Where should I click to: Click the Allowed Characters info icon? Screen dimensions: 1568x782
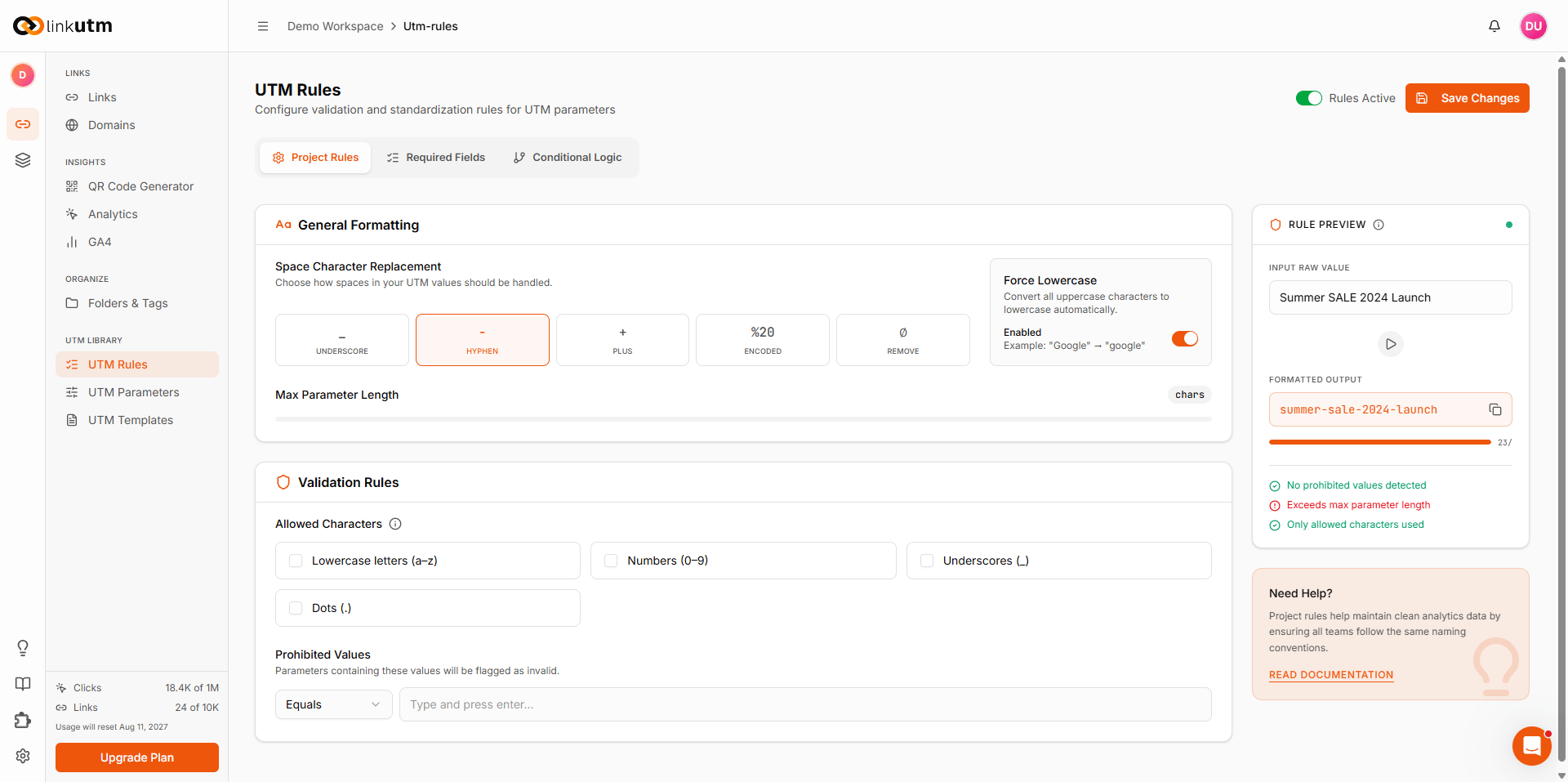[395, 524]
